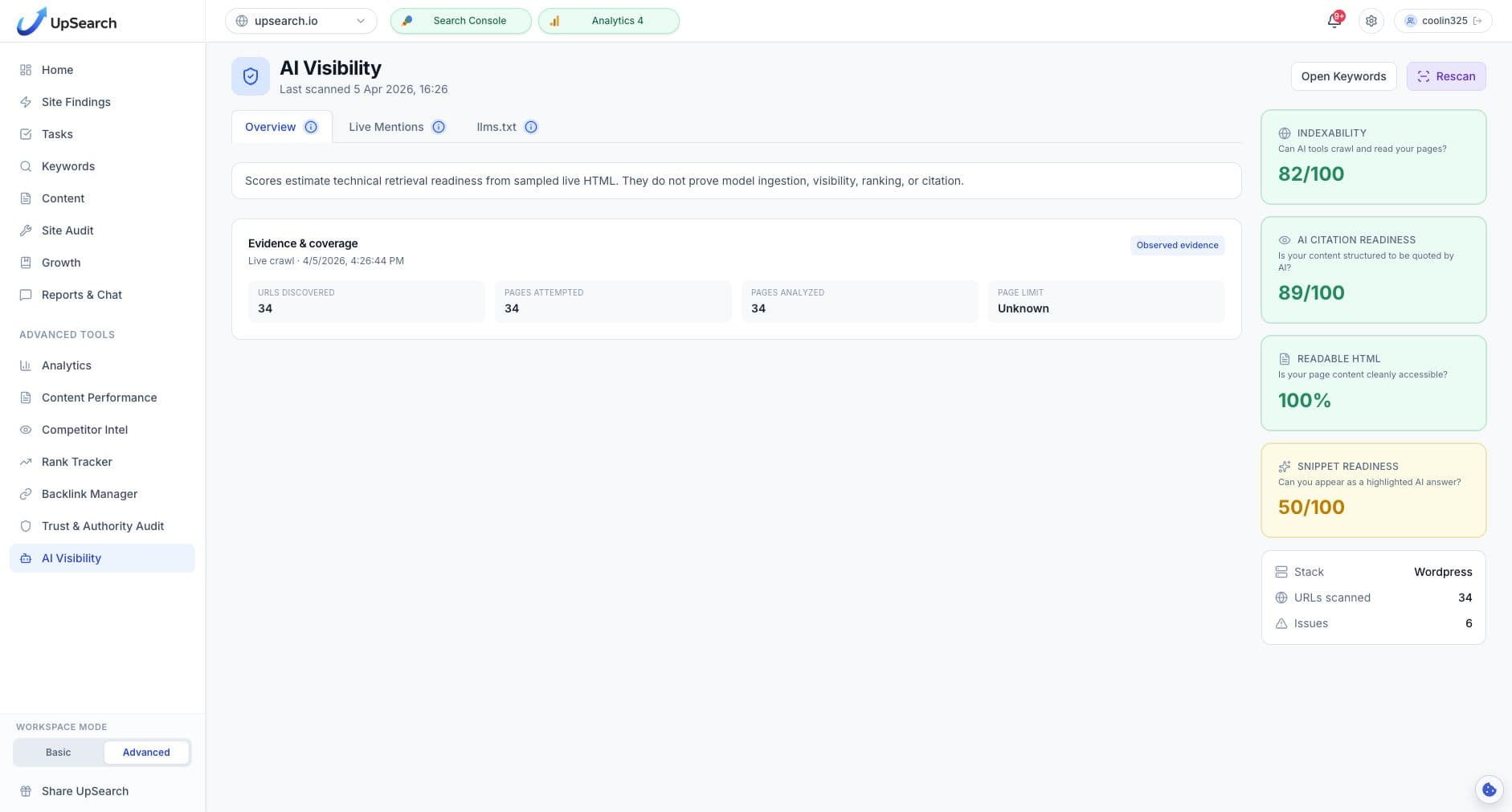Click the Observed evidence badge
1512x812 pixels.
click(1177, 245)
